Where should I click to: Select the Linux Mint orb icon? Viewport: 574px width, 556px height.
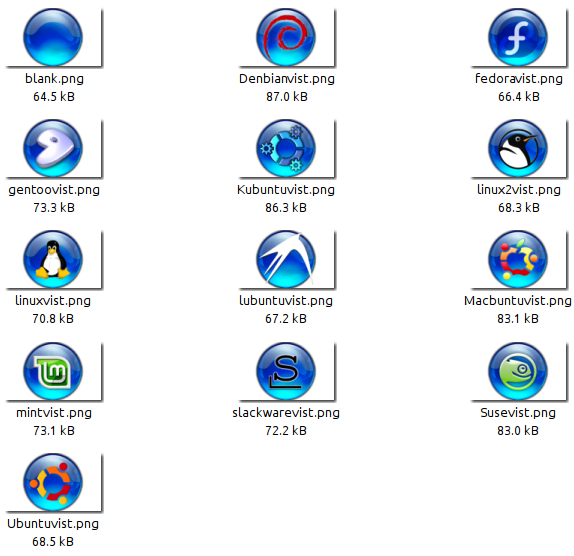[x=53, y=371]
